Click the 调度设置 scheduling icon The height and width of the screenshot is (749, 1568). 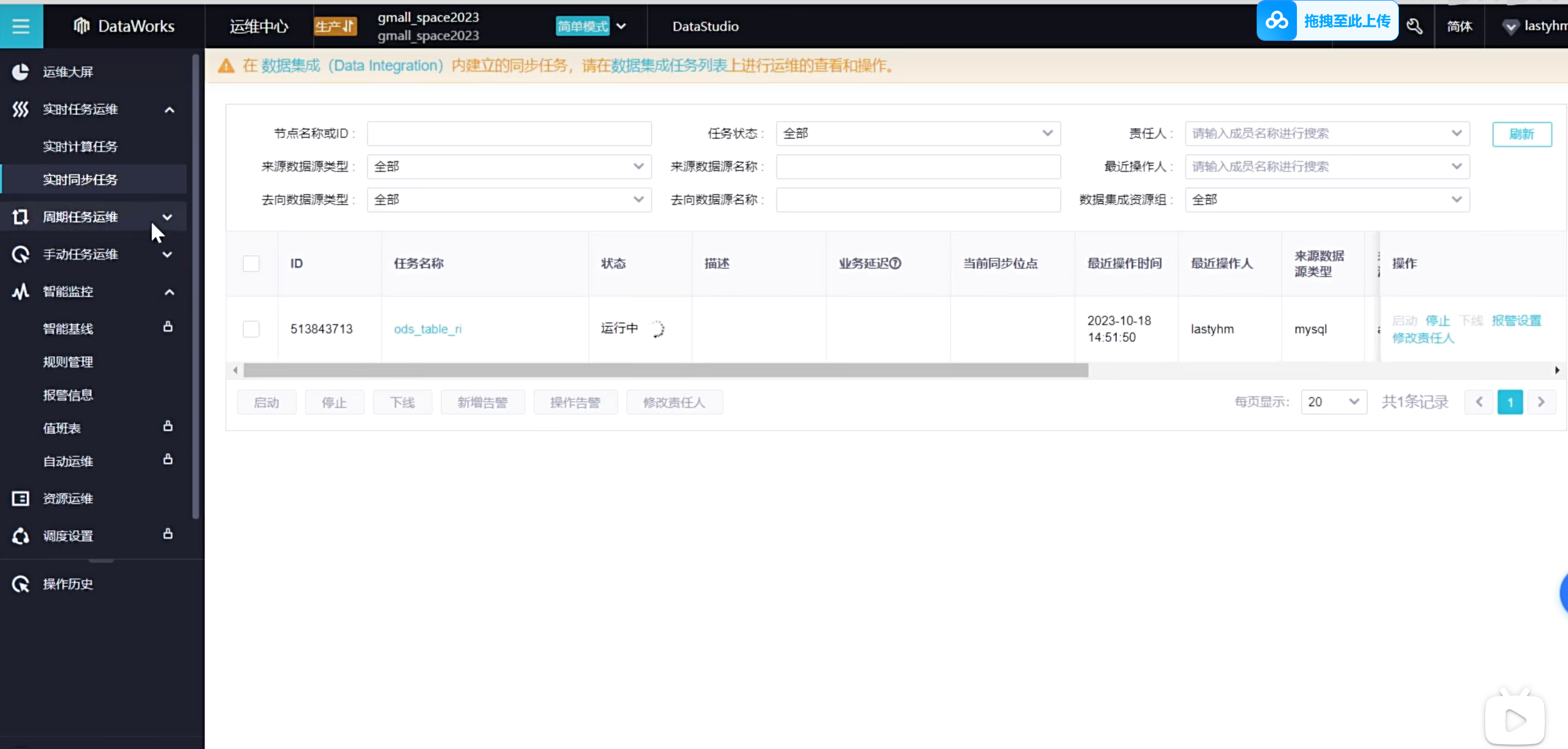pyautogui.click(x=20, y=536)
